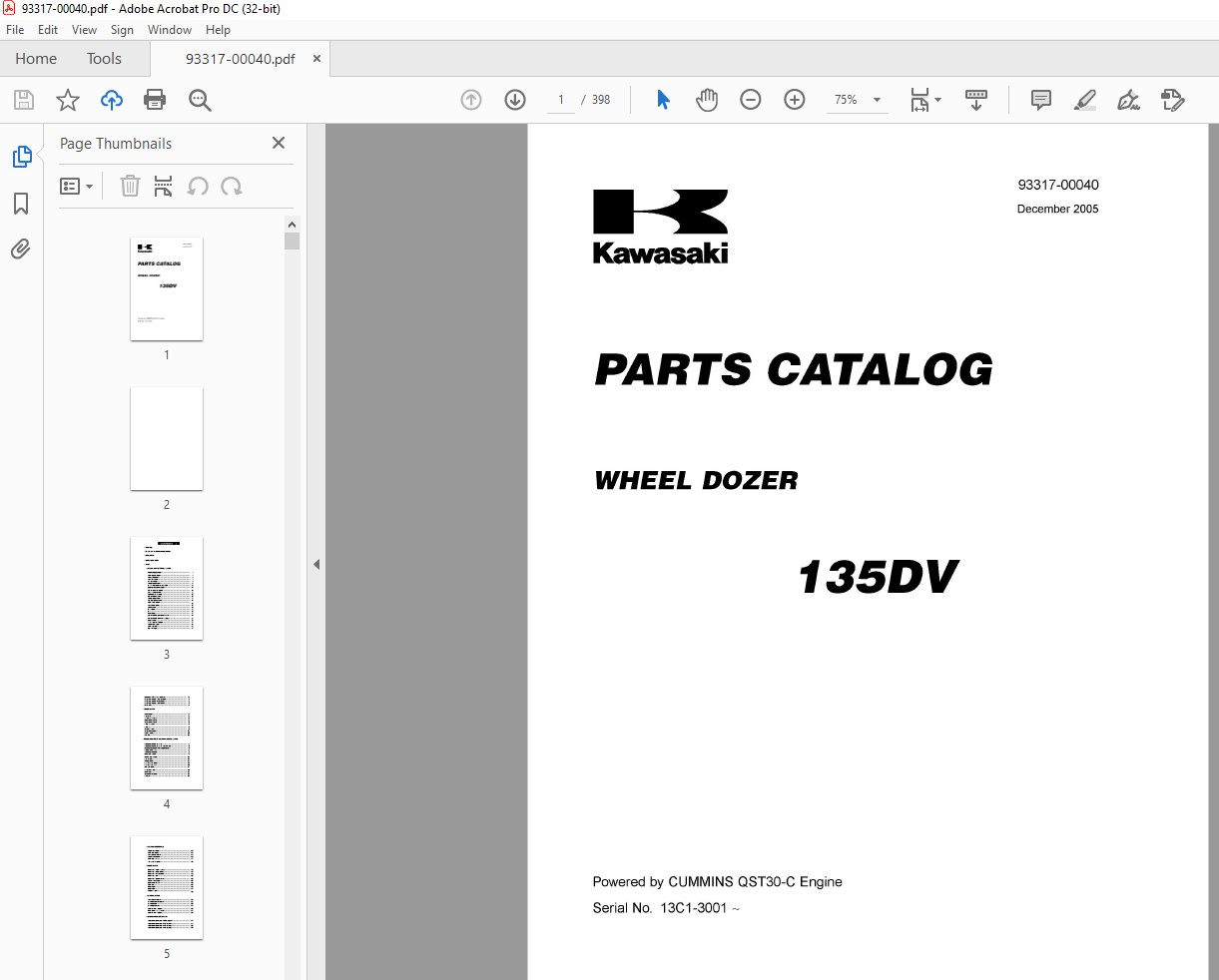Select page 3 thumbnail

[x=167, y=589]
